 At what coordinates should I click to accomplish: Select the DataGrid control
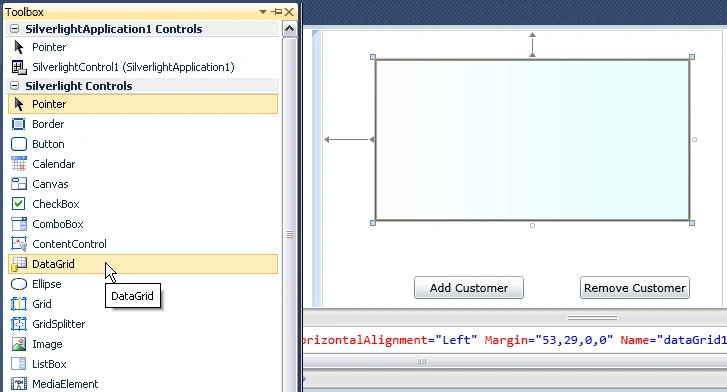(x=143, y=264)
